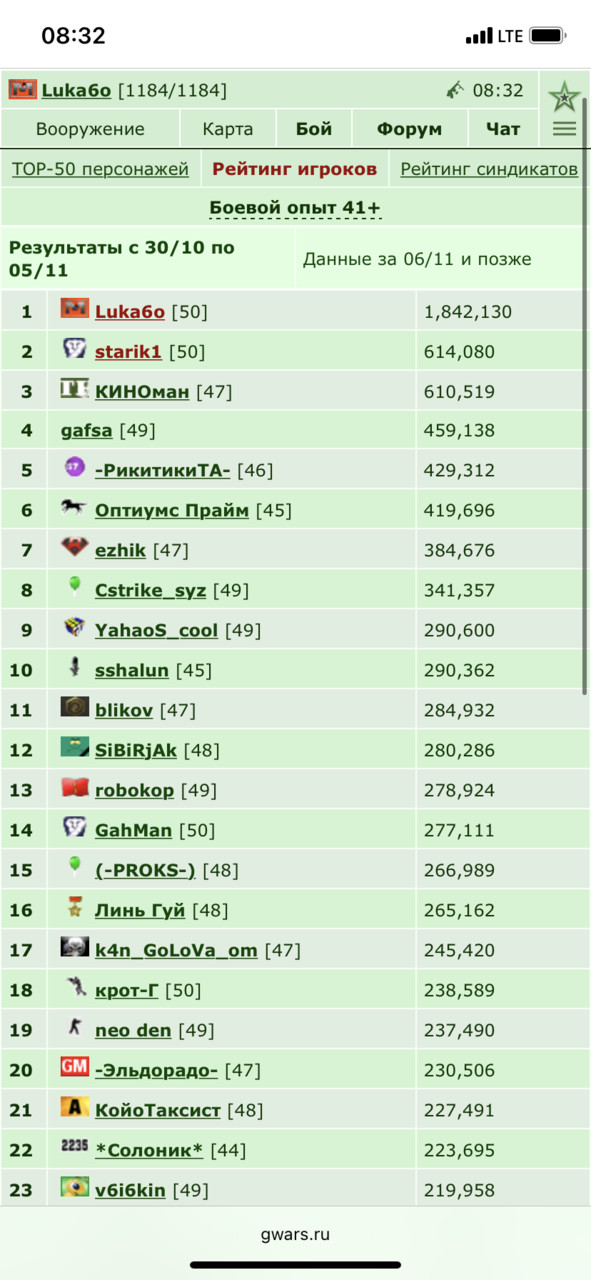Open the Вооружение menu
This screenshot has height=1280, width=591.
pos(90,129)
